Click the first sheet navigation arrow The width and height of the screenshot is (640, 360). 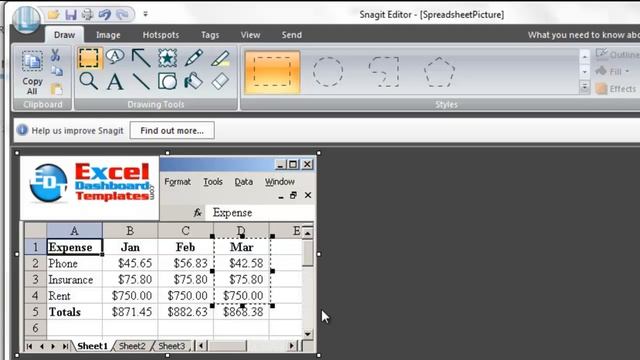tap(29, 347)
